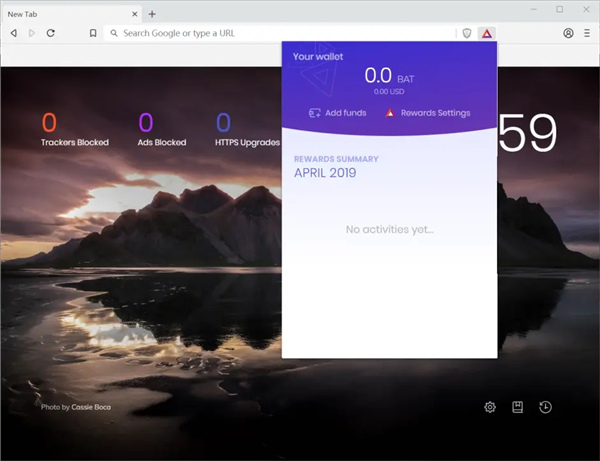This screenshot has height=461, width=600.
Task: Close the New Tab tab
Action: coord(135,14)
